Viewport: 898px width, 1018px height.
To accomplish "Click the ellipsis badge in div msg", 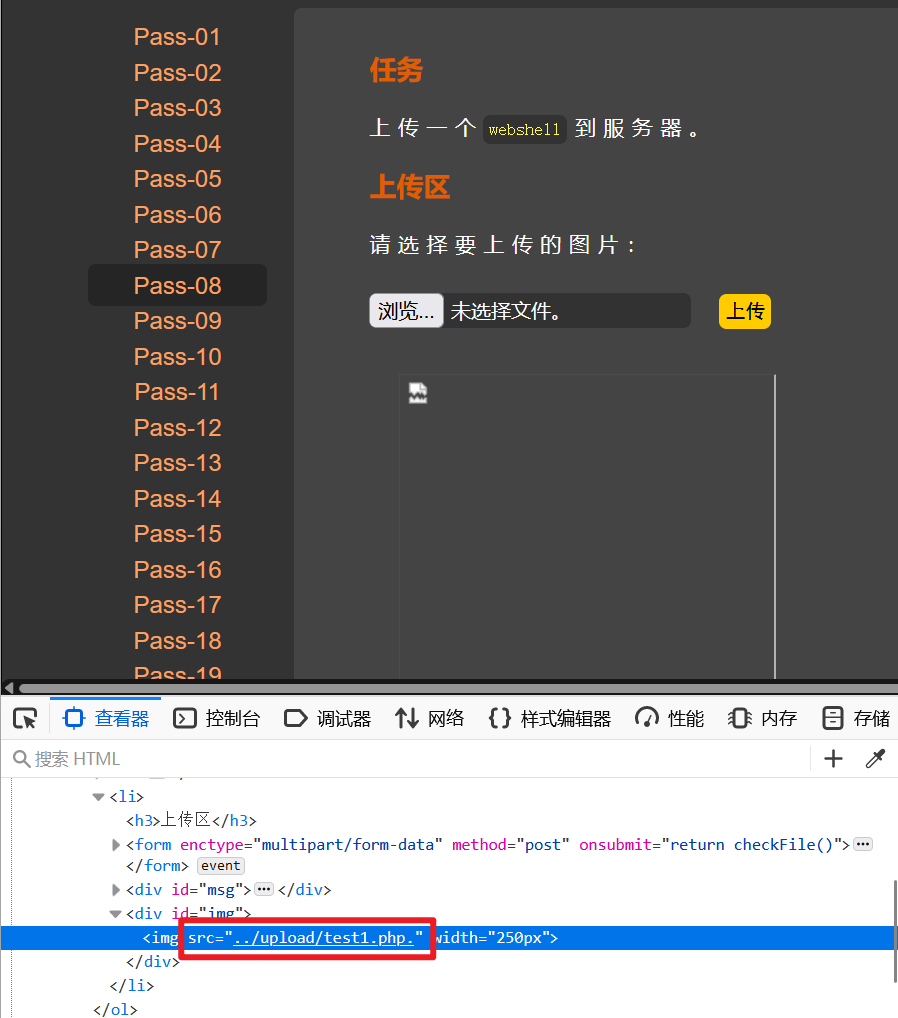I will click(x=264, y=889).
